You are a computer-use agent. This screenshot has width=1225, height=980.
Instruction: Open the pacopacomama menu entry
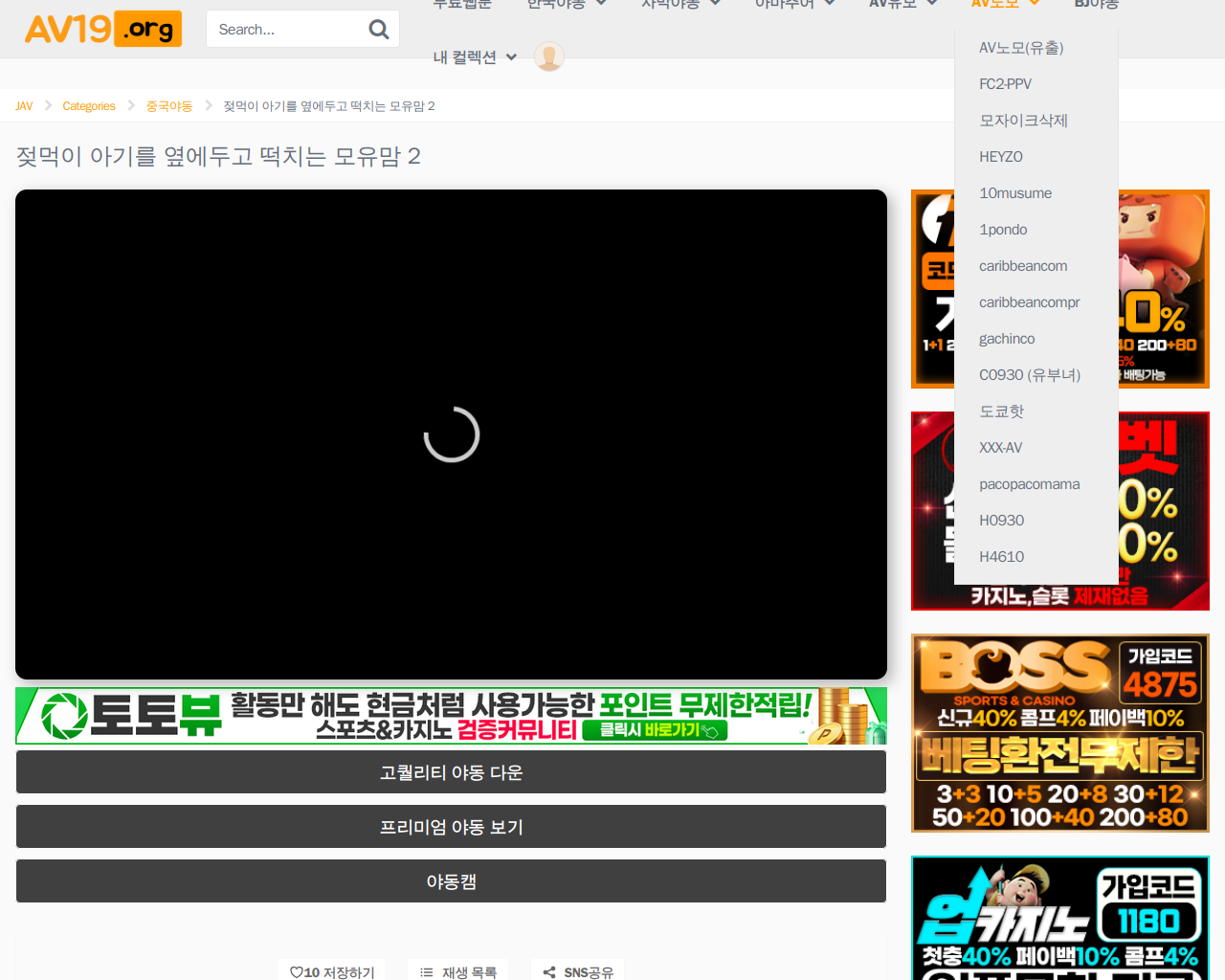point(1029,484)
